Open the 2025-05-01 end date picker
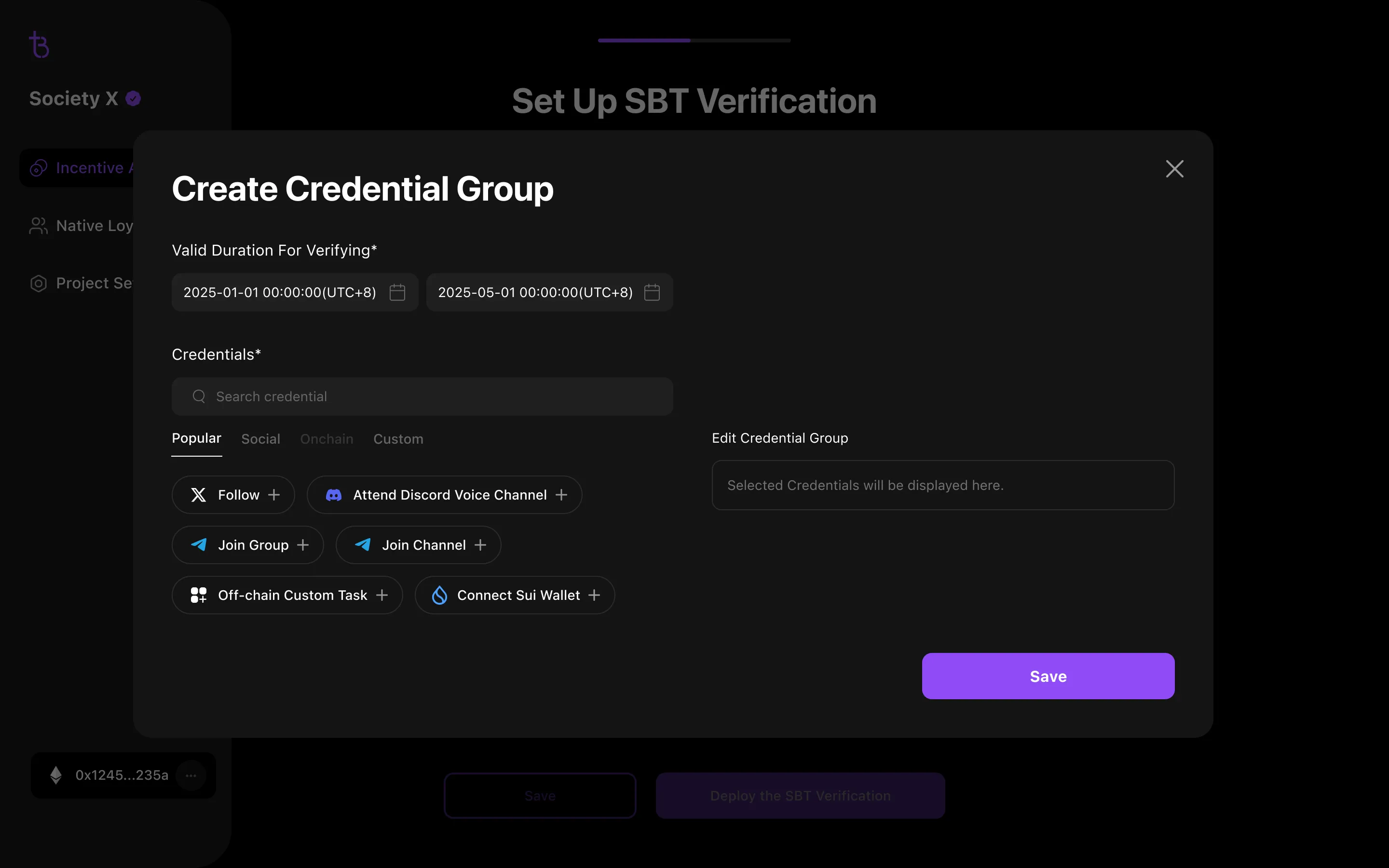The height and width of the screenshot is (868, 1389). (x=535, y=292)
